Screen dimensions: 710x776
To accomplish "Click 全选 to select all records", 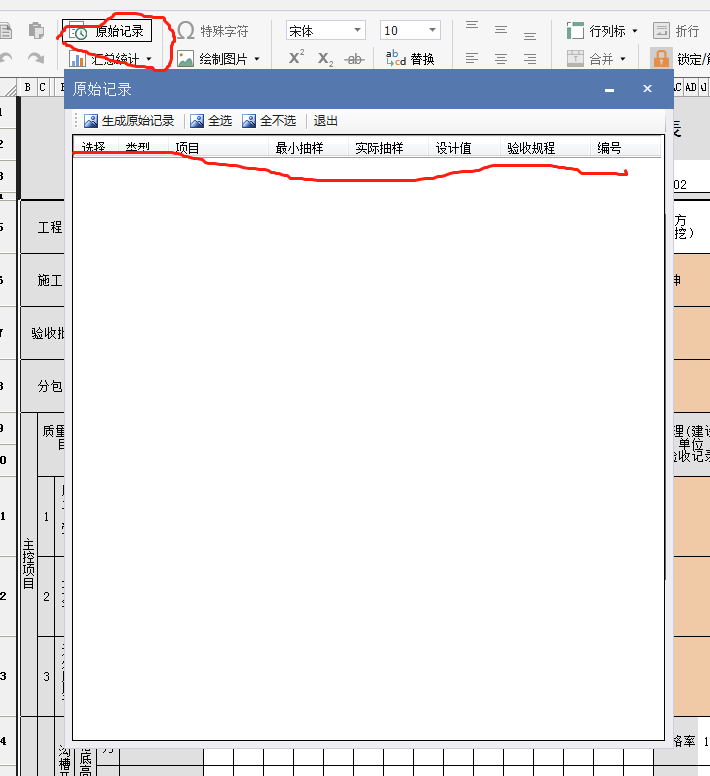I will click(x=211, y=121).
